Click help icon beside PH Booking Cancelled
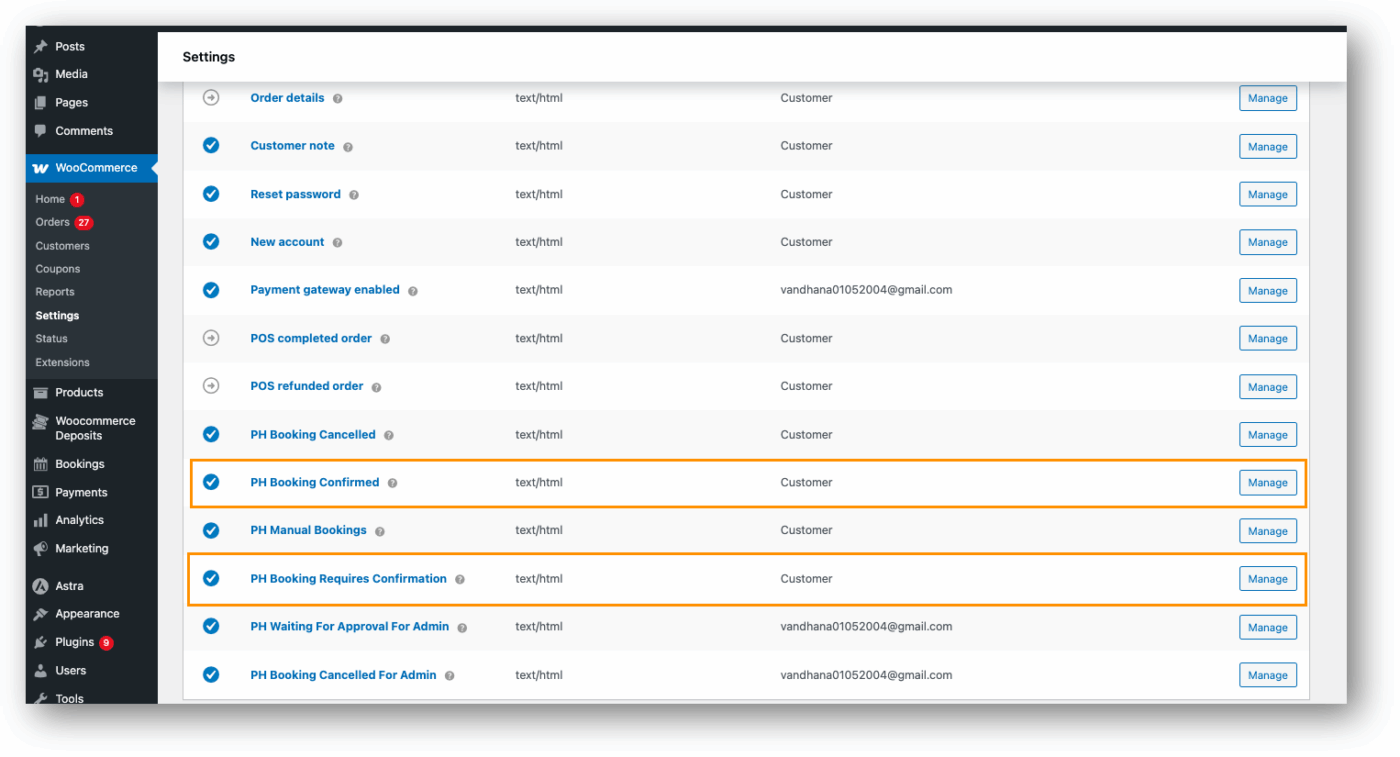Viewport: 1400px width, 757px height. pos(389,435)
